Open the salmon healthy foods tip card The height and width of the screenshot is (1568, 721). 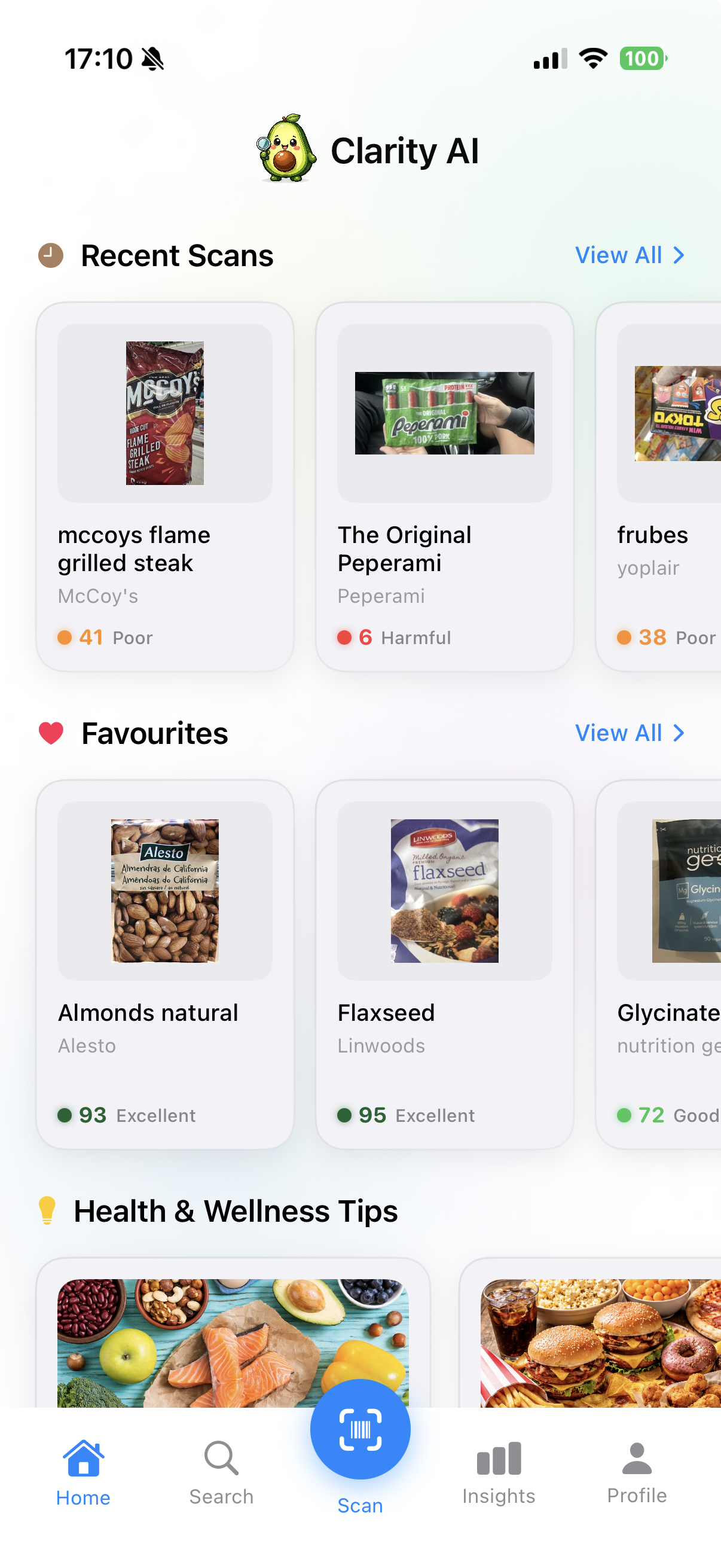(233, 1339)
